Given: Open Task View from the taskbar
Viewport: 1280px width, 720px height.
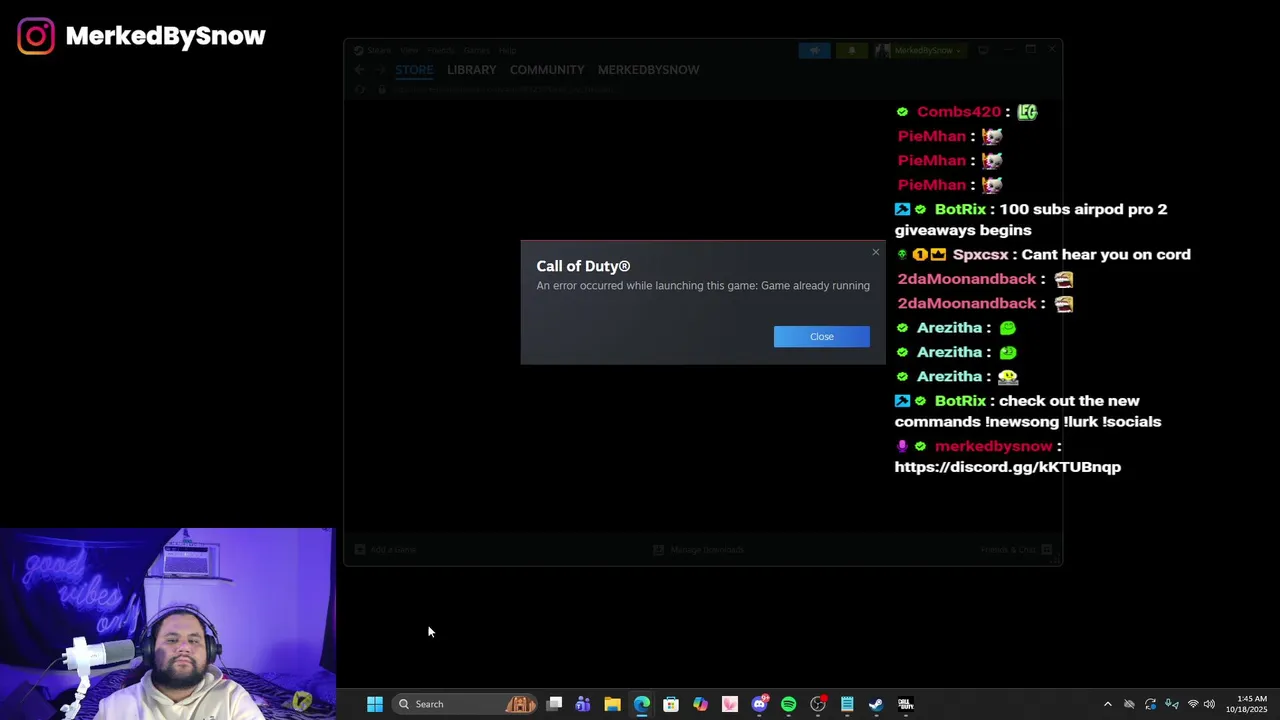Looking at the screenshot, I should (554, 704).
